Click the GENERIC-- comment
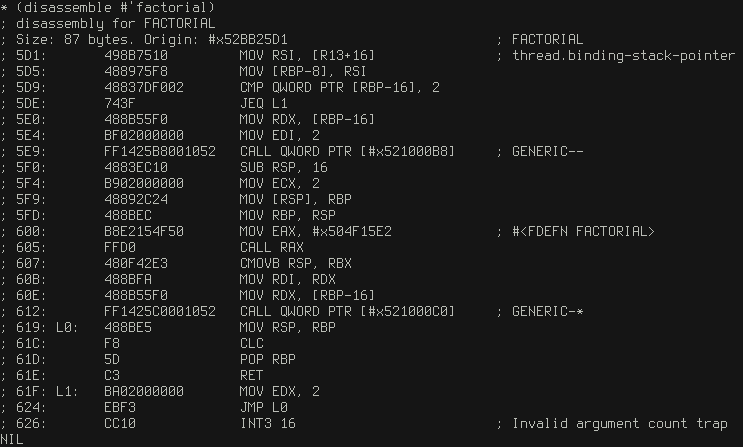Screen dimensions: 743x447 (x=548, y=151)
